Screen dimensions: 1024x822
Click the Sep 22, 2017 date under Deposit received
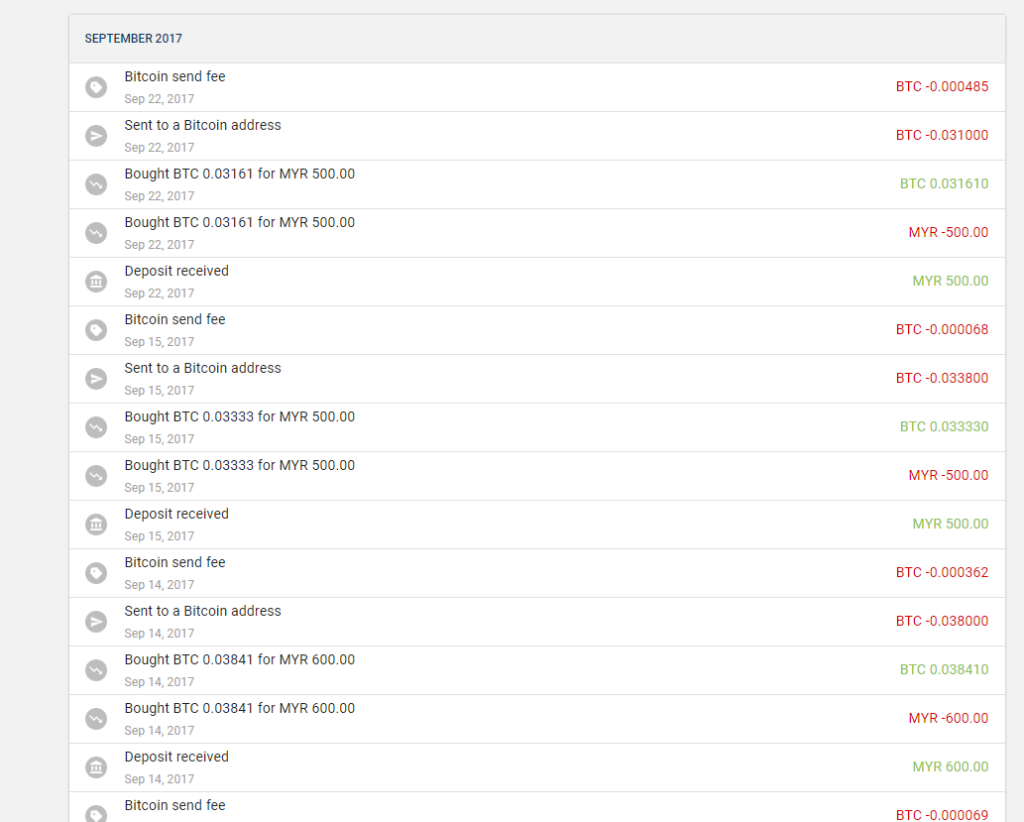pyautogui.click(x=159, y=293)
